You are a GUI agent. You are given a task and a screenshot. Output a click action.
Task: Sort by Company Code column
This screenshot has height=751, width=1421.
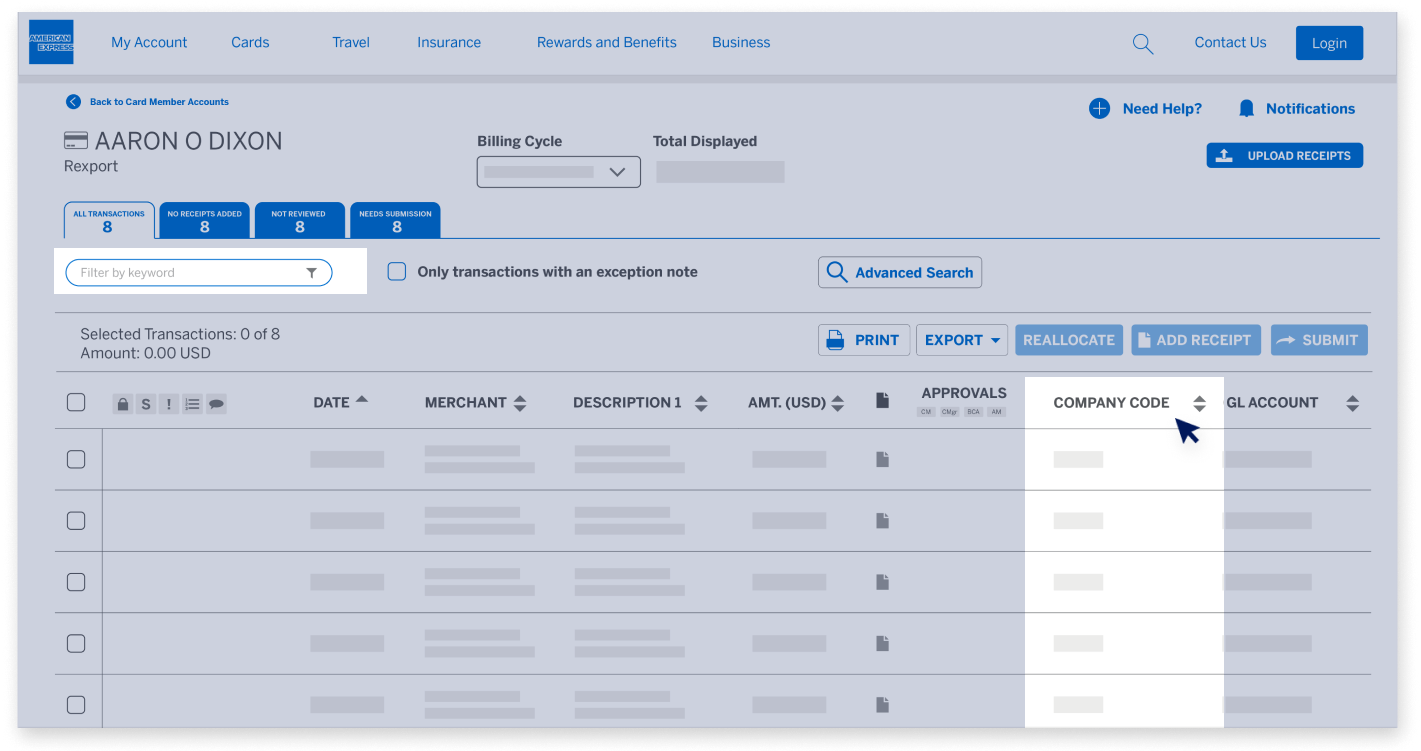coord(1199,403)
